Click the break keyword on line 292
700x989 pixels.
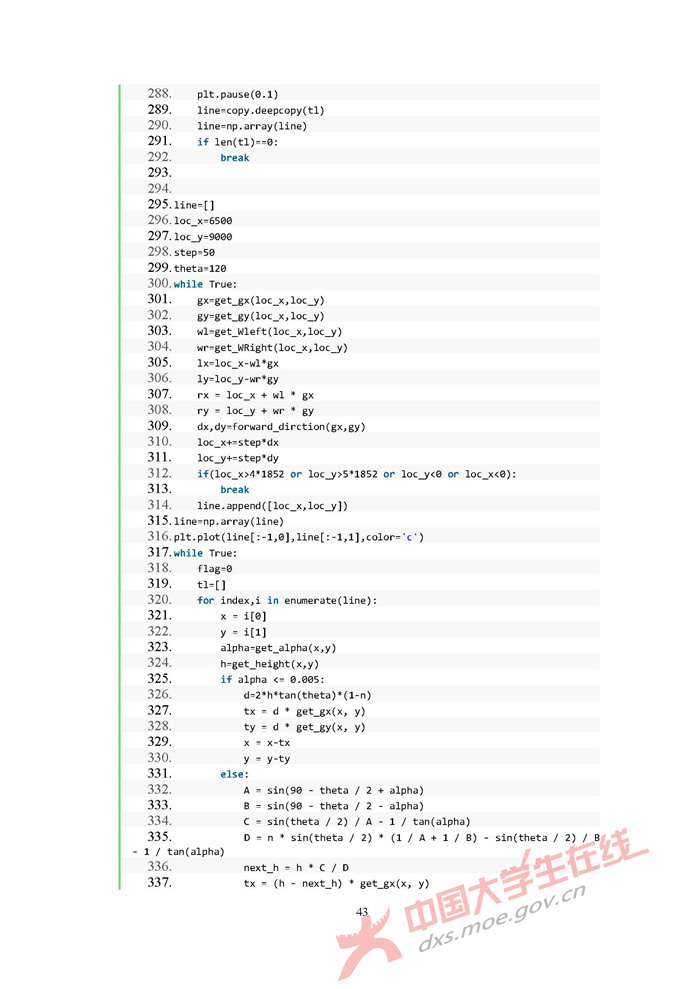tap(235, 158)
